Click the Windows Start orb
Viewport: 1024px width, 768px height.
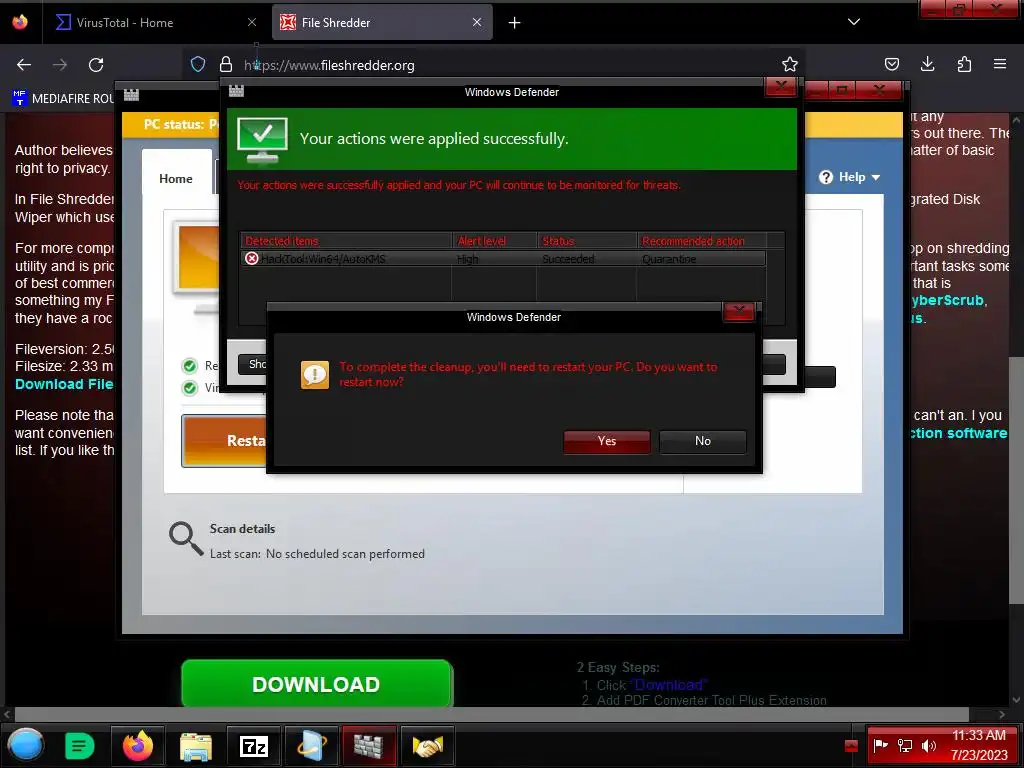[x=25, y=745]
